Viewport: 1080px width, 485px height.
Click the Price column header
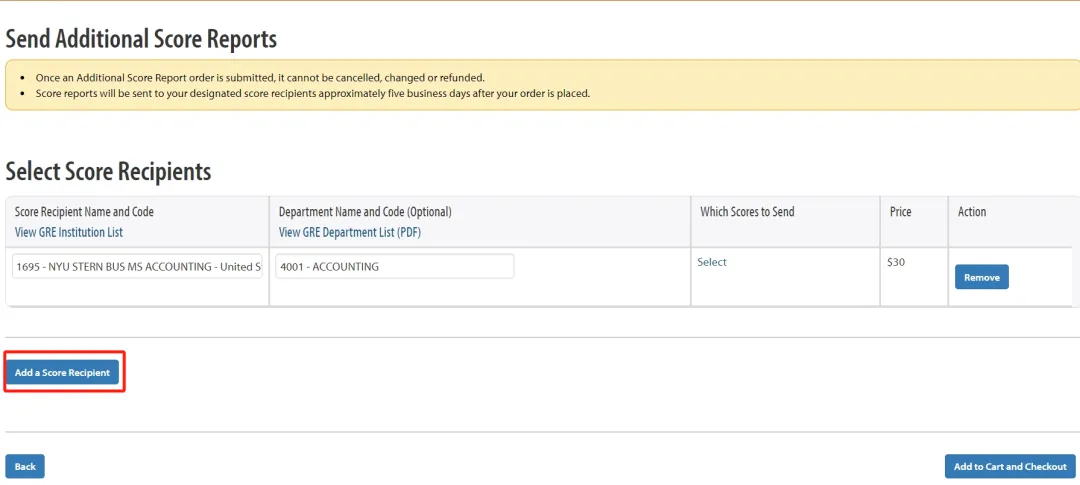tap(900, 212)
